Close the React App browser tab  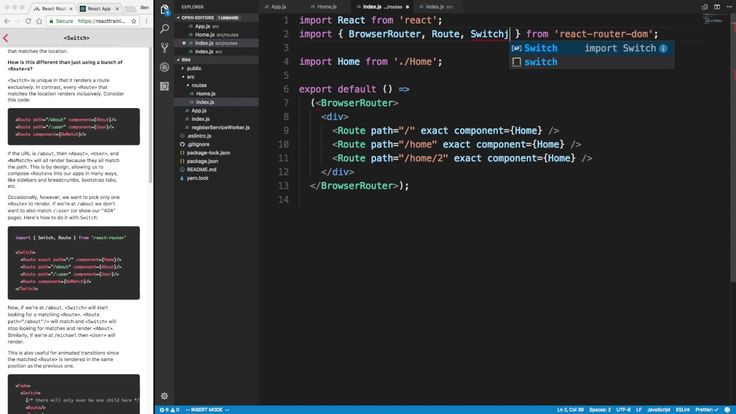(x=117, y=8)
